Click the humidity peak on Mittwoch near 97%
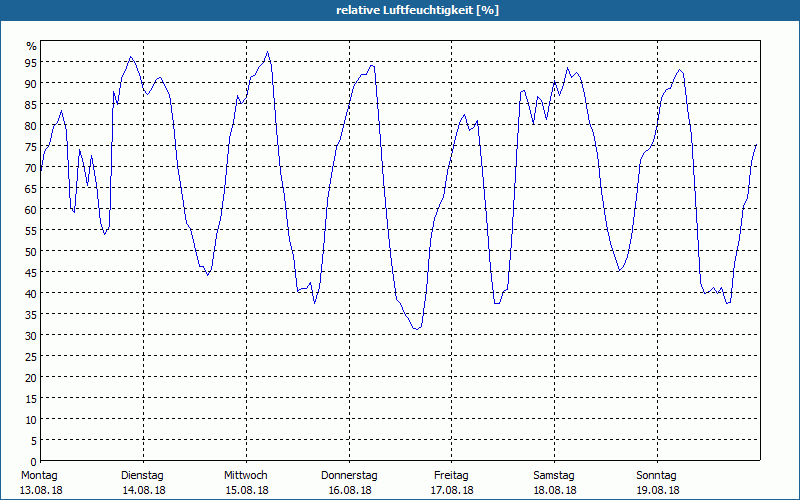Viewport: 800px width, 500px height. 267,52
